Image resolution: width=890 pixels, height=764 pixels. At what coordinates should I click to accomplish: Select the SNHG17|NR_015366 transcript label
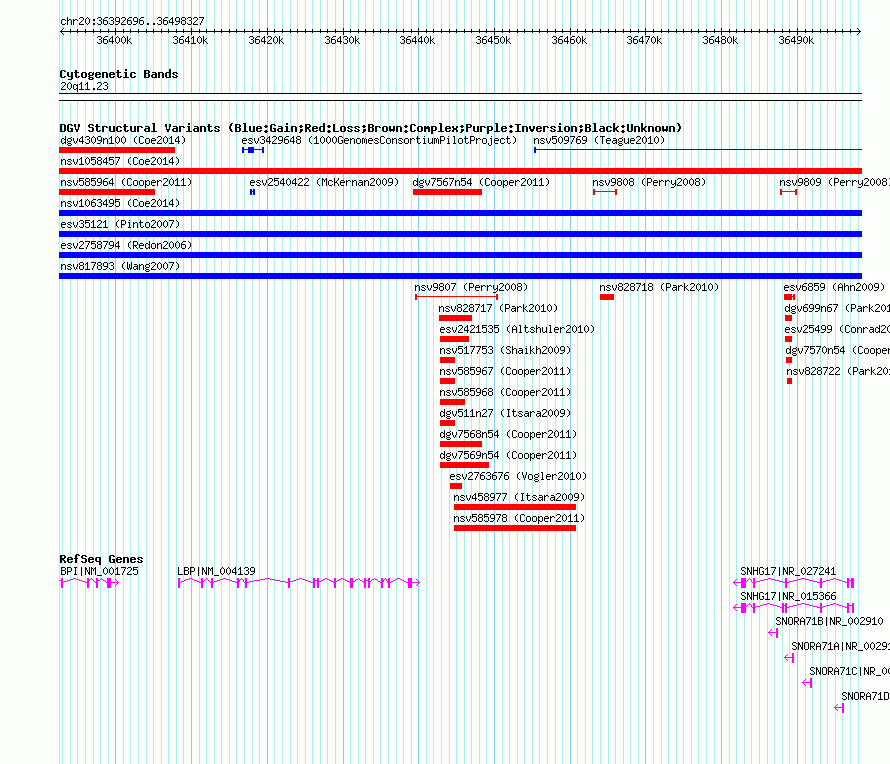[x=788, y=596]
